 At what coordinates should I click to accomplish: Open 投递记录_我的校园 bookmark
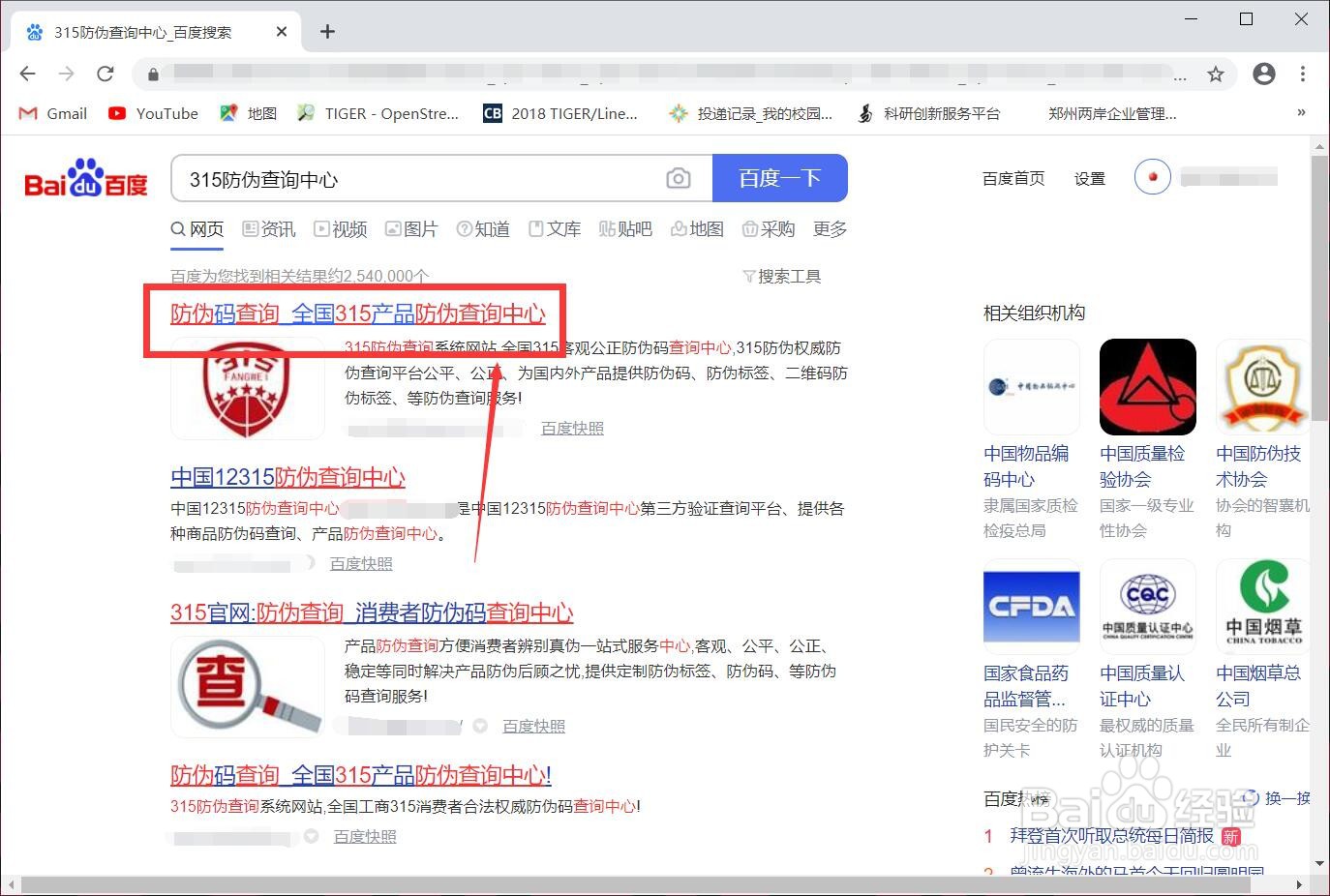point(750,113)
